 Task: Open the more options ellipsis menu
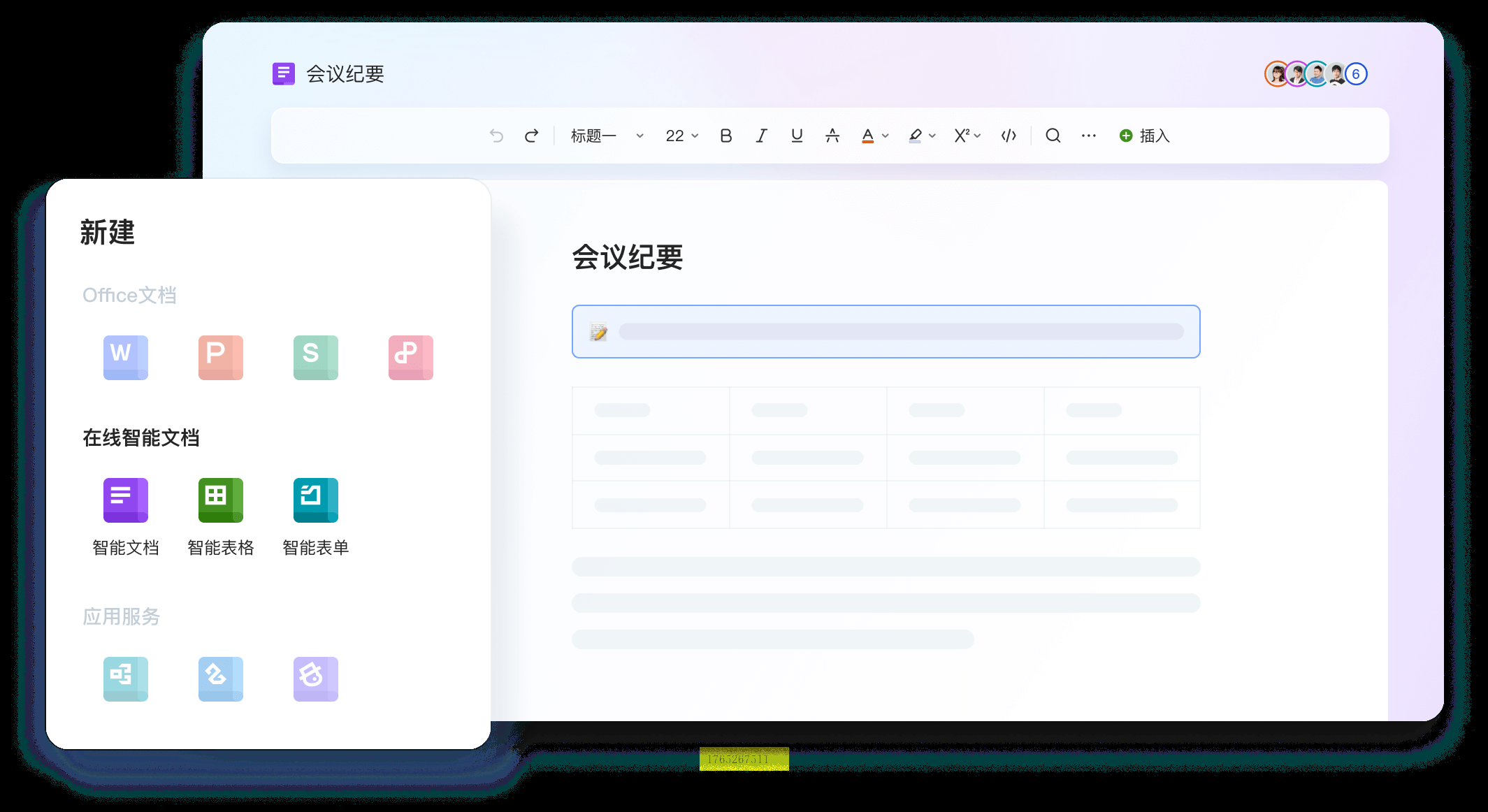coord(1088,136)
